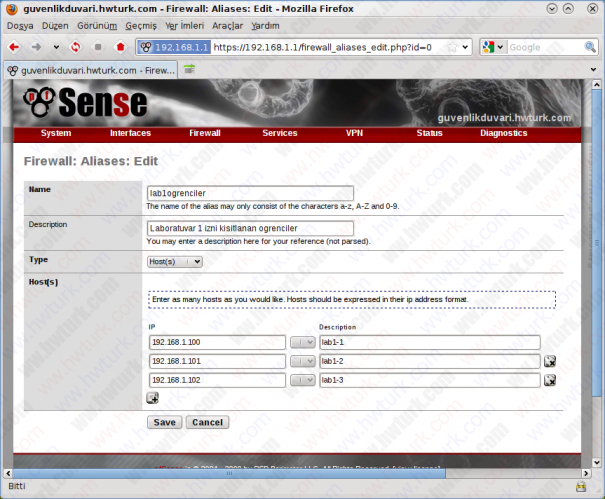Click the search magnifier icon
Screen dimensions: 605x499
(x=590, y=47)
